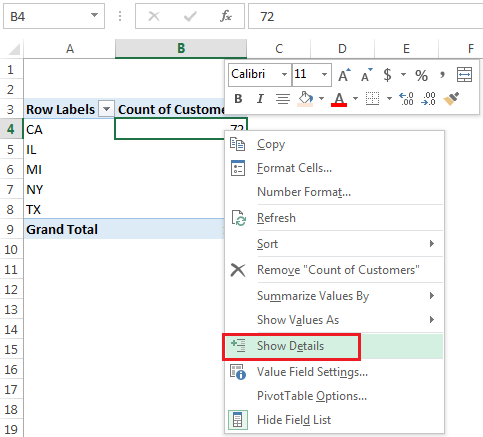The image size is (483, 437).
Task: Select column A header
Action: point(69,49)
